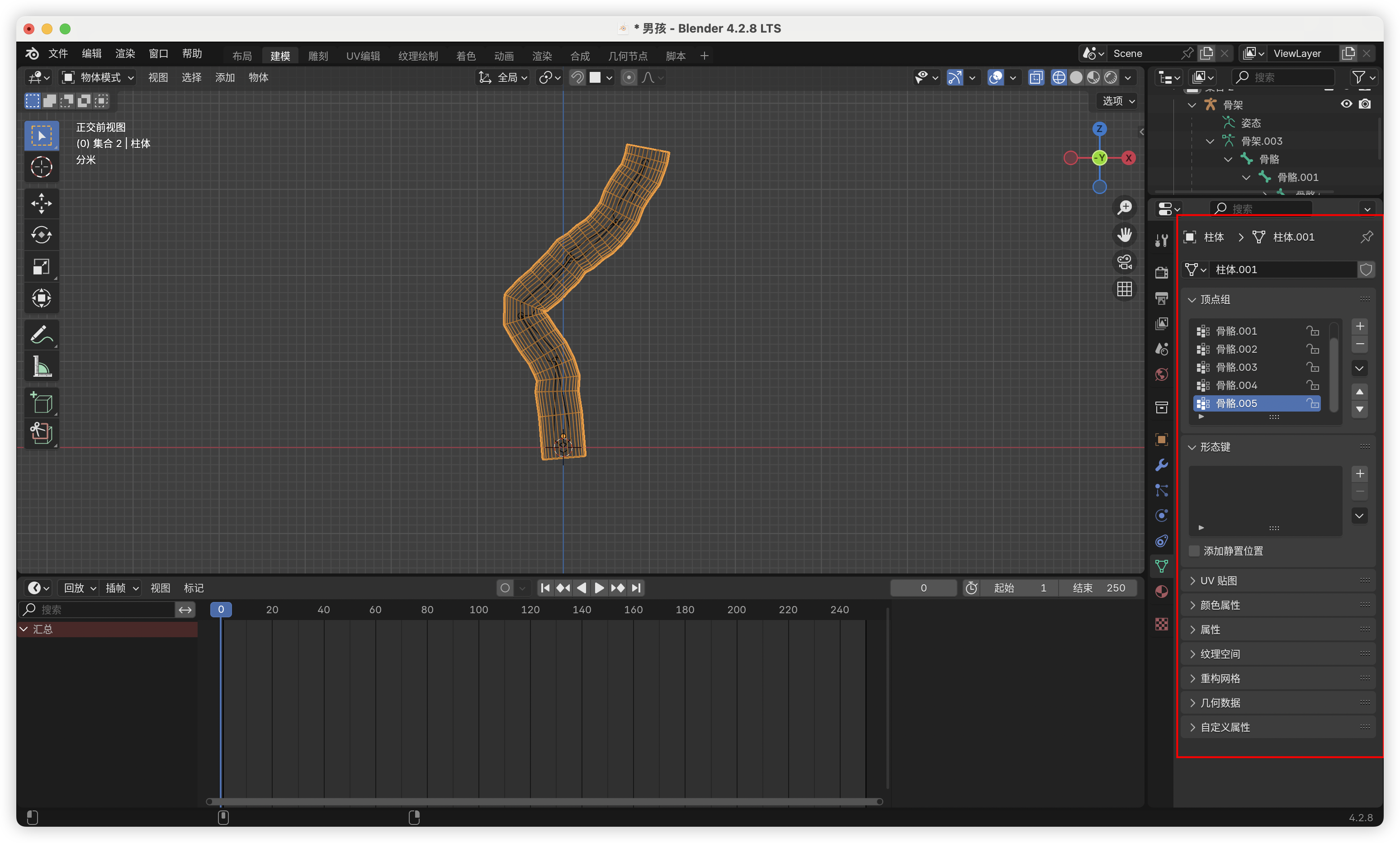Screen dimensions: 1400x843
Task: Select the Box Select tool
Action: point(42,136)
